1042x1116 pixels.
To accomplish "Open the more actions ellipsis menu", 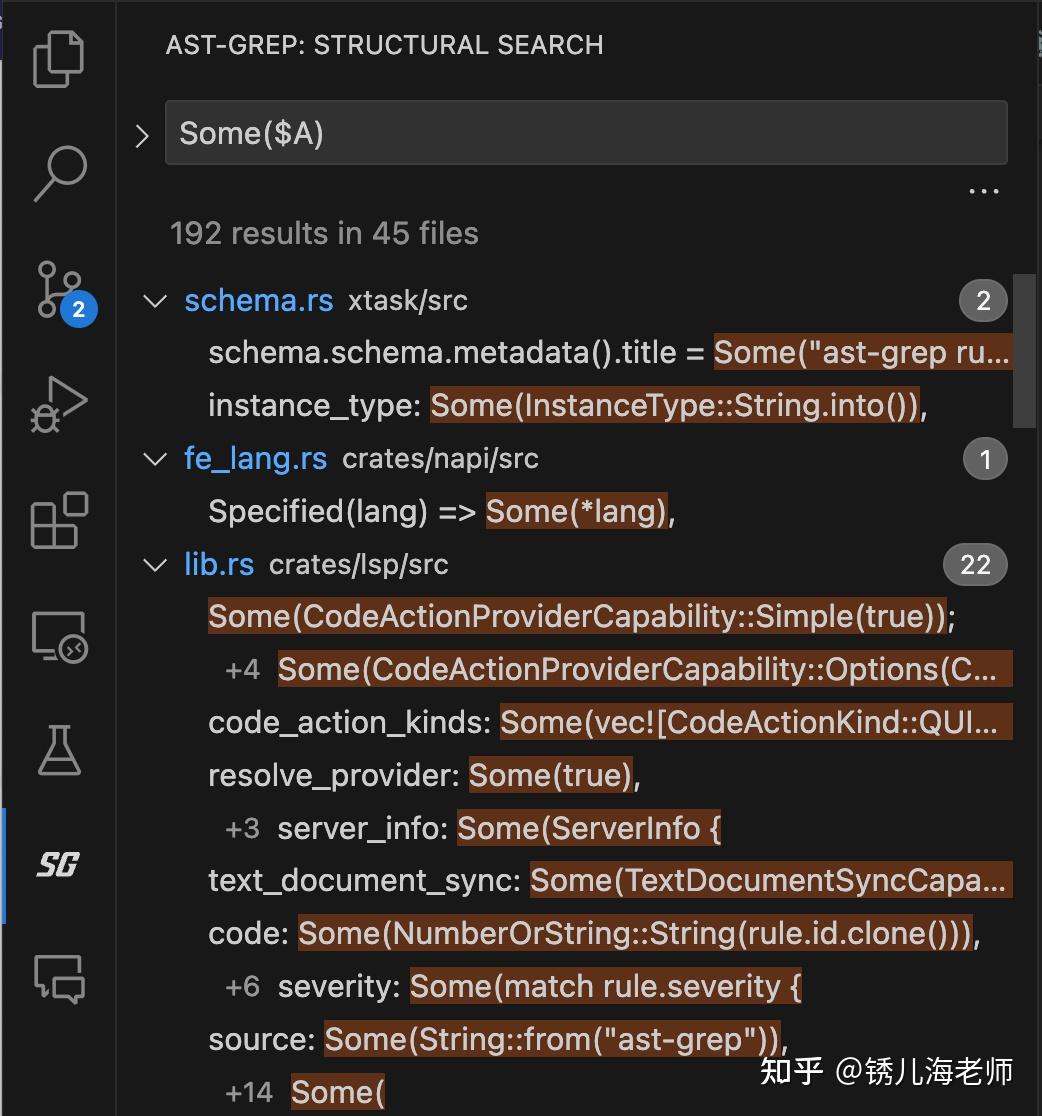I will coord(983,191).
